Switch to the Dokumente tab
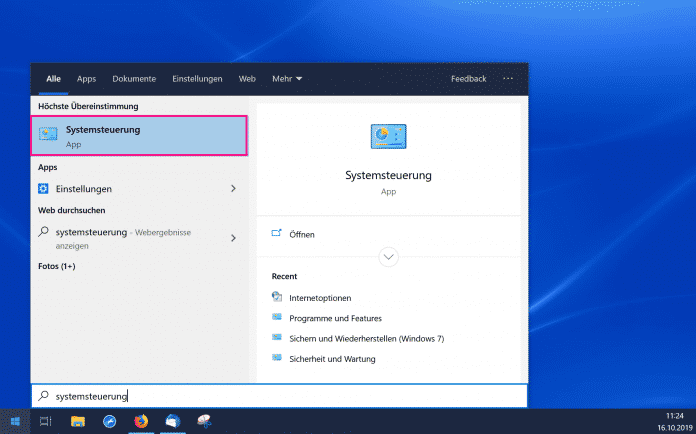The height and width of the screenshot is (434, 696). coord(134,79)
